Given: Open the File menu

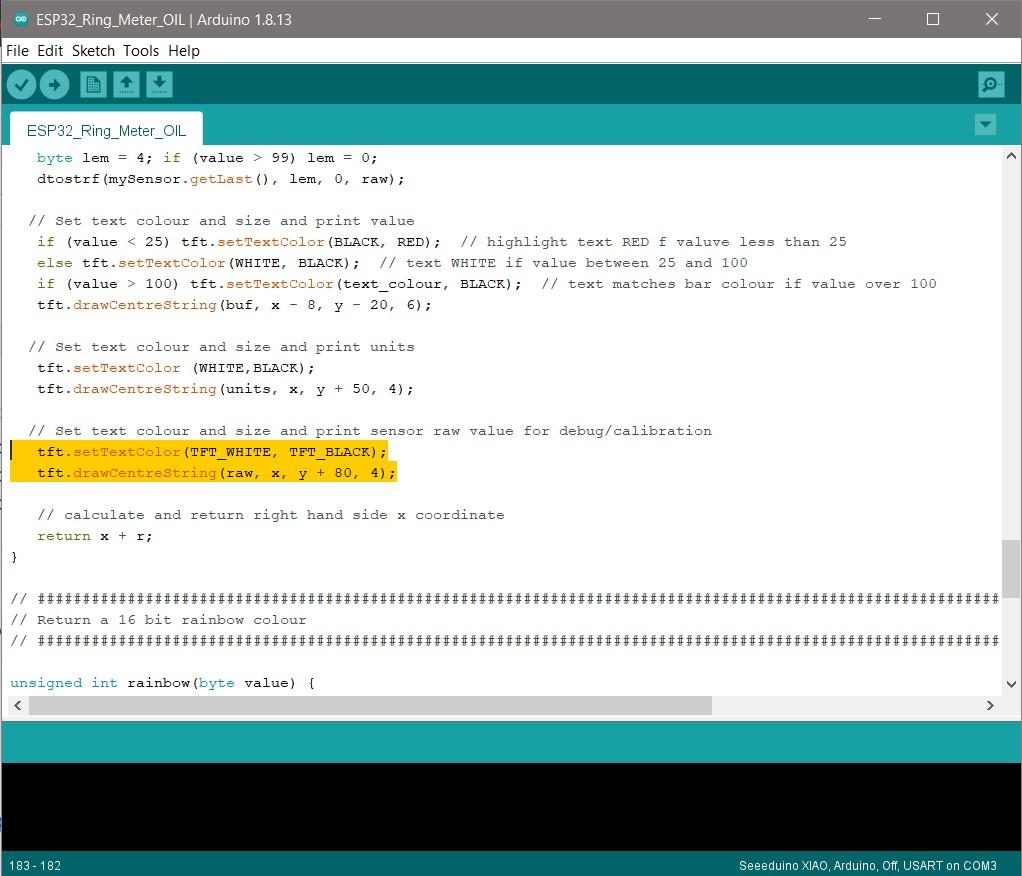Looking at the screenshot, I should (x=16, y=50).
